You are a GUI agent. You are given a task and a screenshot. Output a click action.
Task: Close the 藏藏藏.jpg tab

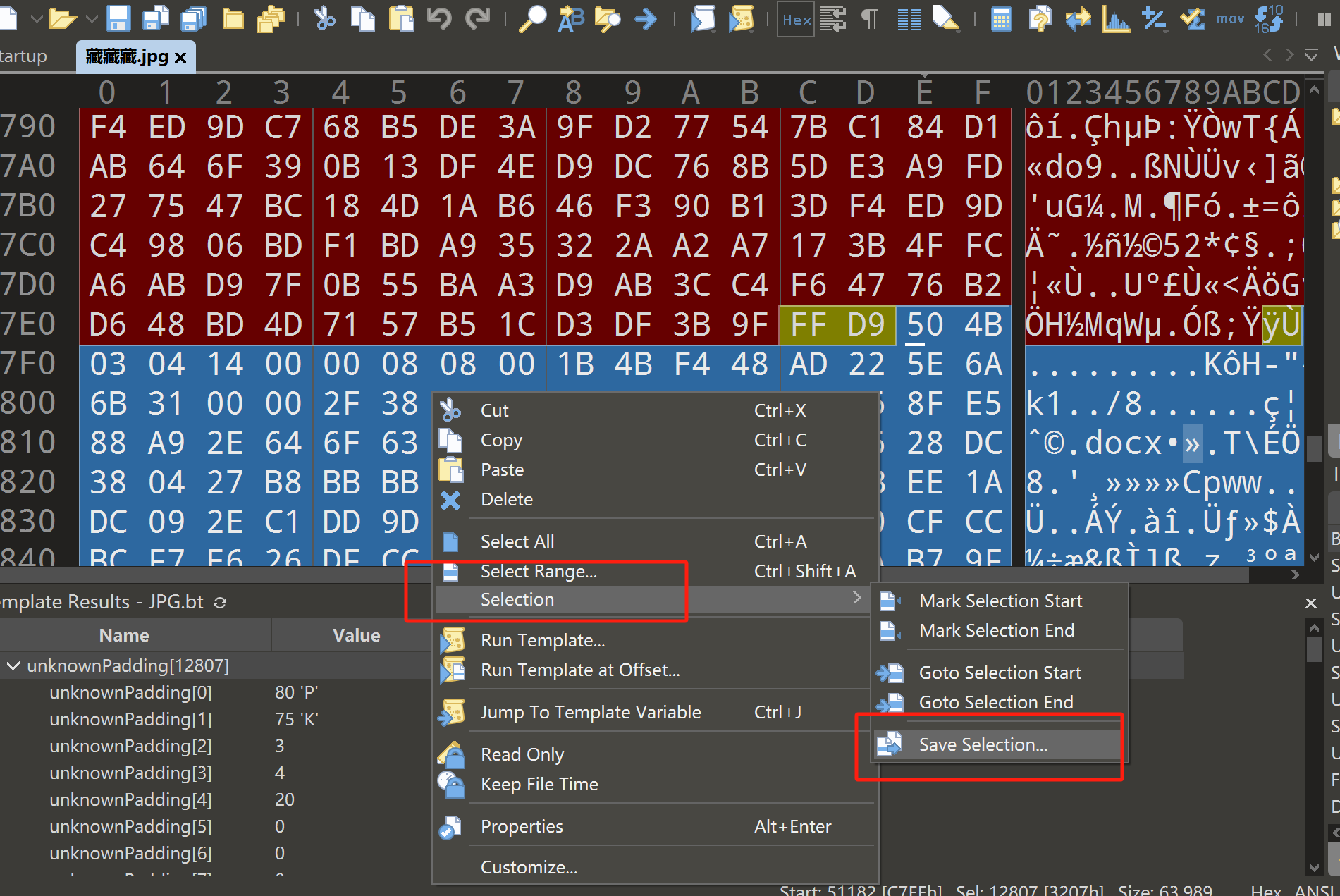[180, 58]
